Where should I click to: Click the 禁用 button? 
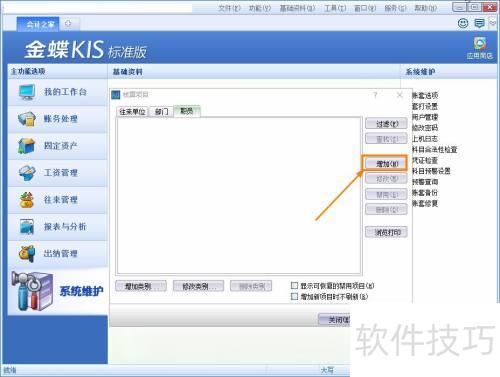pos(386,194)
